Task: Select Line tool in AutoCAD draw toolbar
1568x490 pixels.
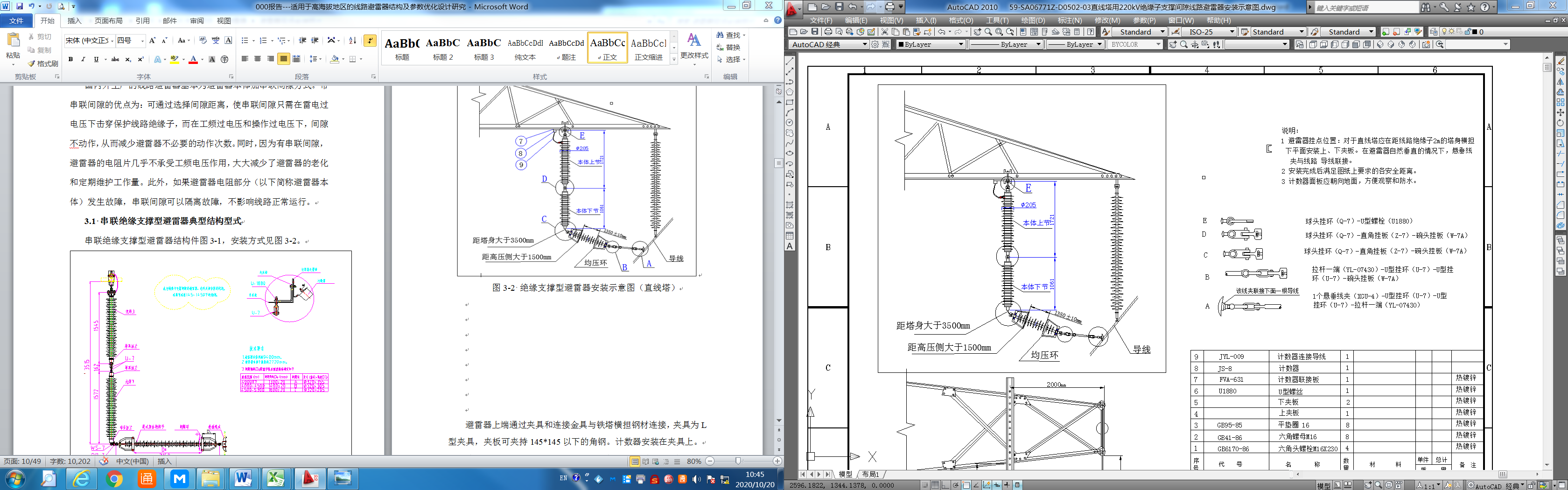Action: (790, 61)
